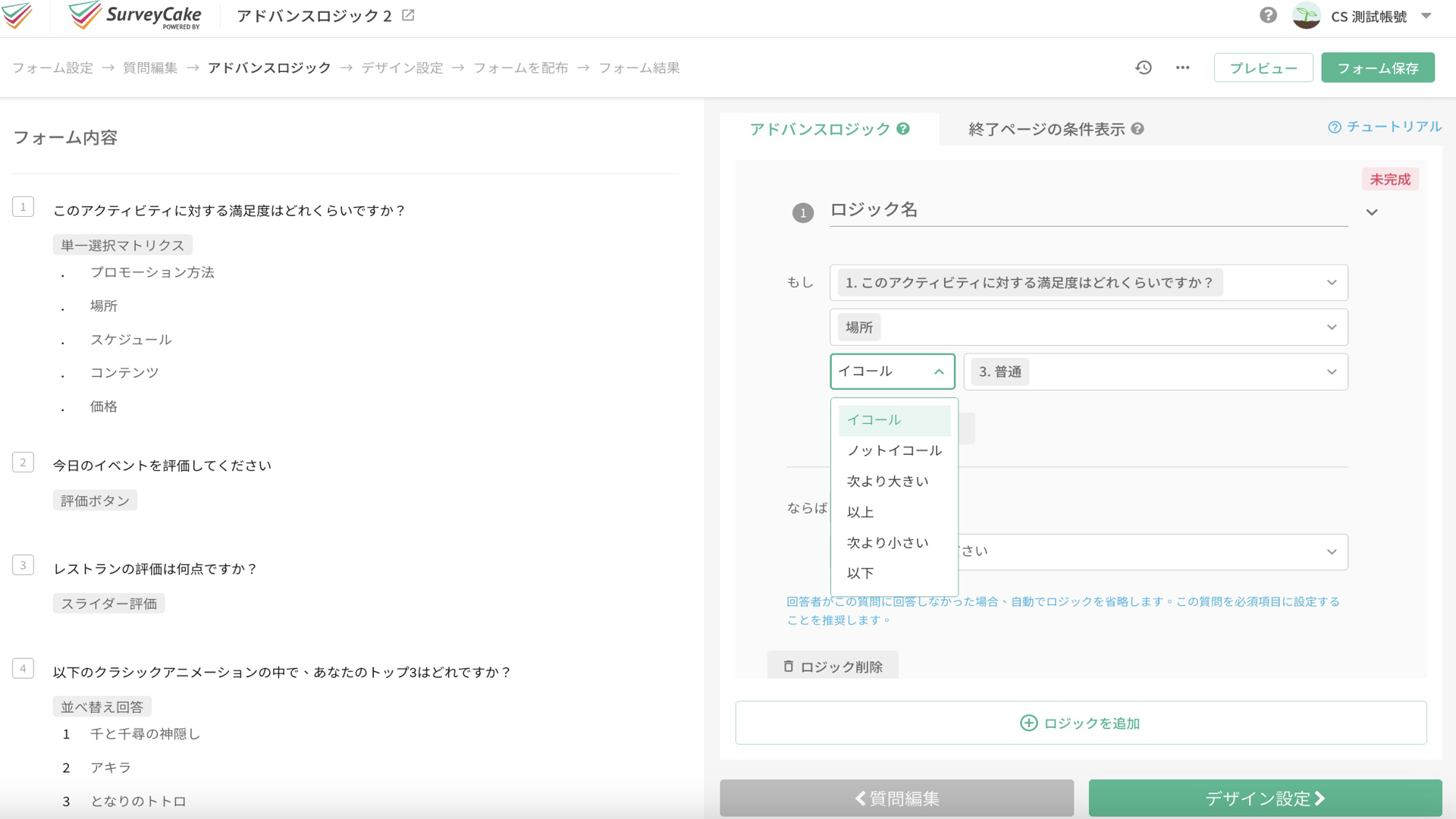Collapse logic block with chevron
Viewport: 1456px width, 819px height.
click(1371, 212)
